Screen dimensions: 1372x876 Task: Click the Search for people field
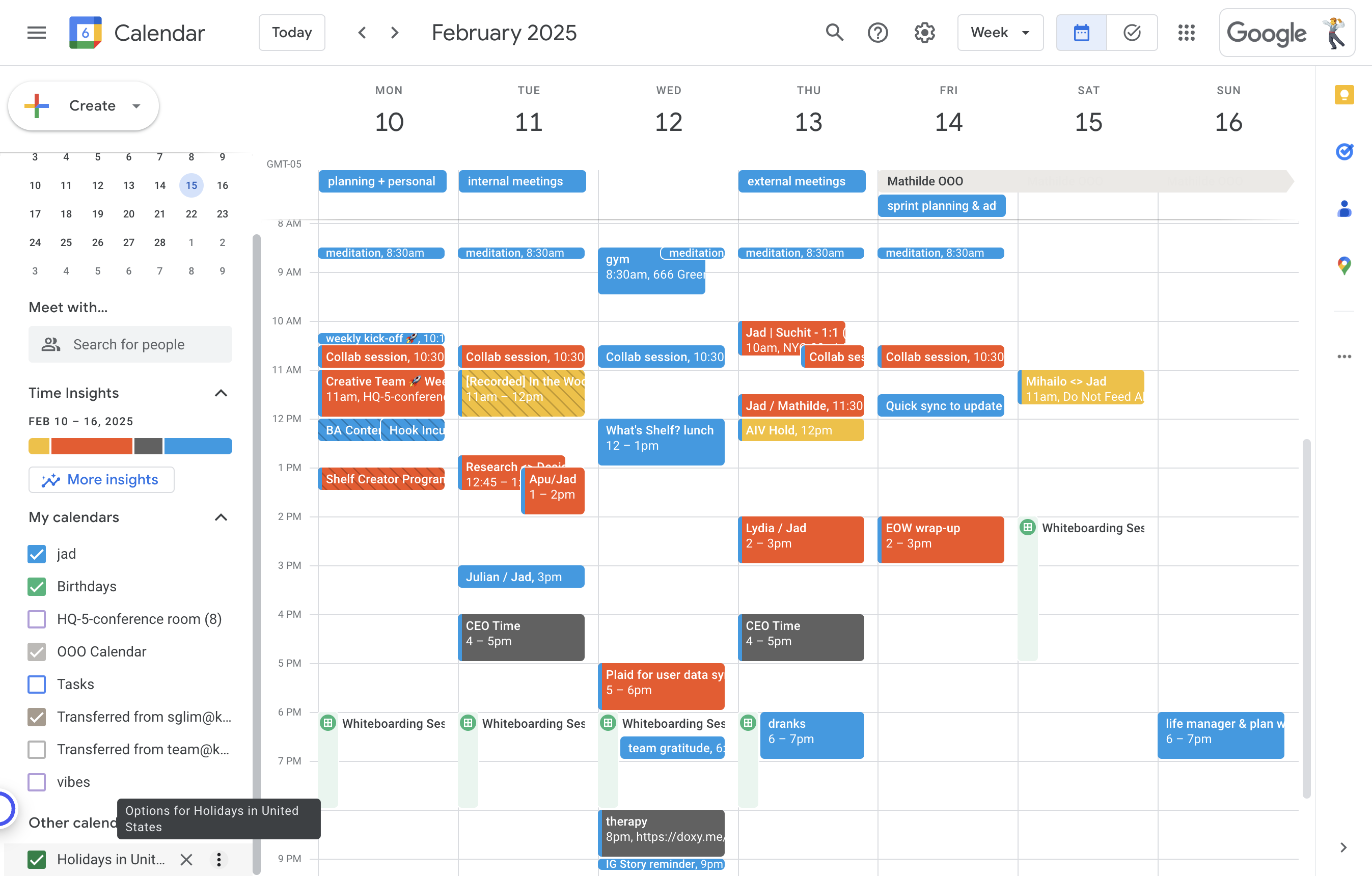coord(130,344)
